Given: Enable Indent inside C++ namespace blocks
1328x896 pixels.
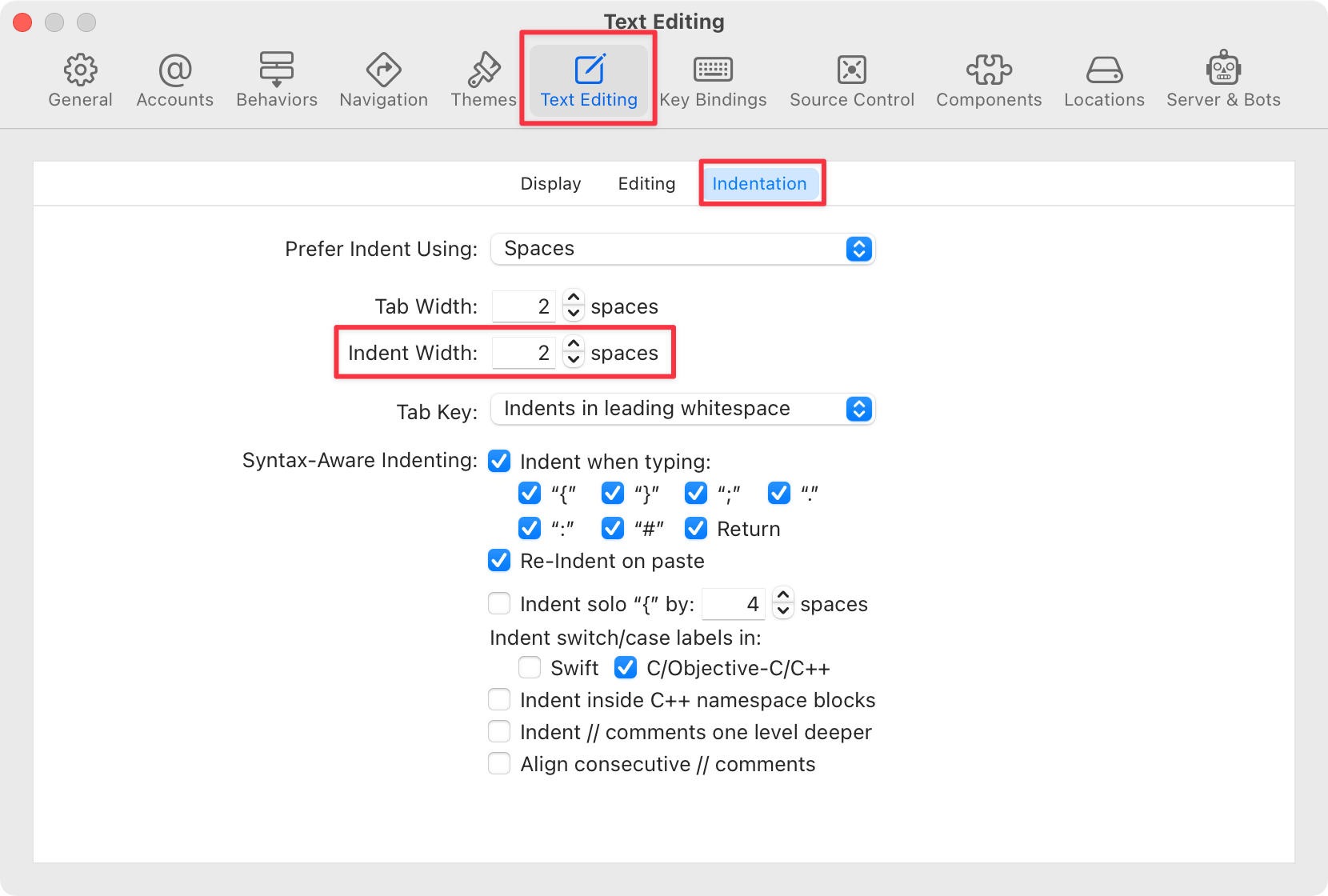Looking at the screenshot, I should (x=499, y=699).
